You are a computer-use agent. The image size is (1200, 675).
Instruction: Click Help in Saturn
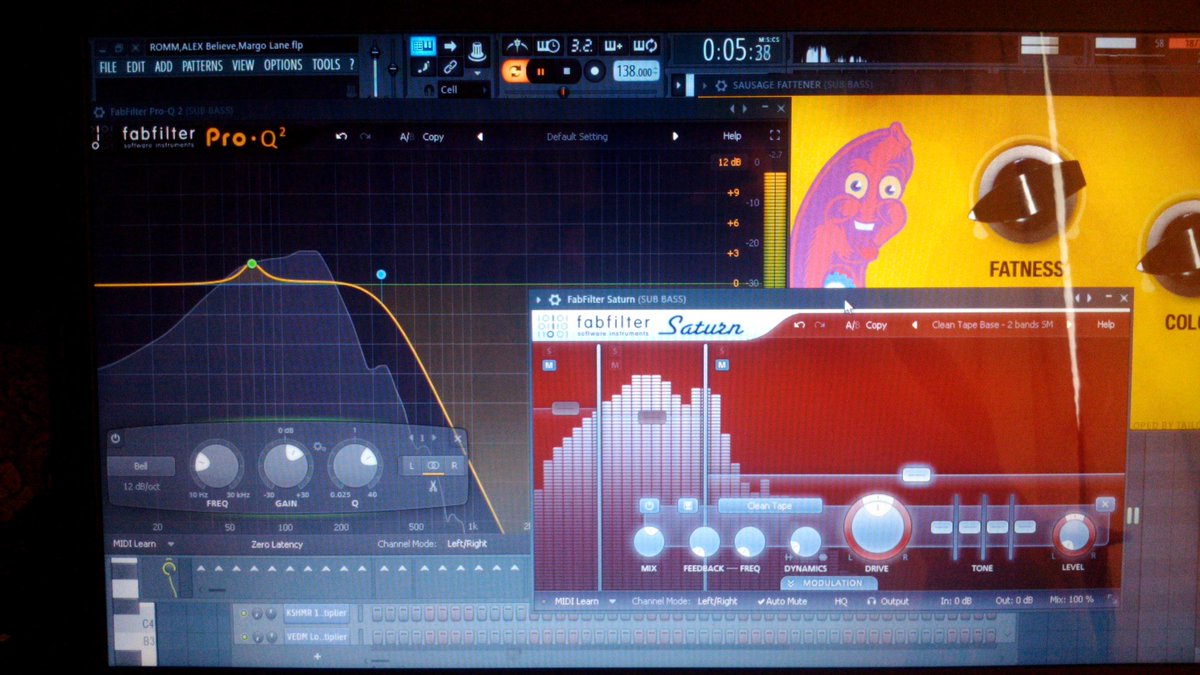[1105, 324]
